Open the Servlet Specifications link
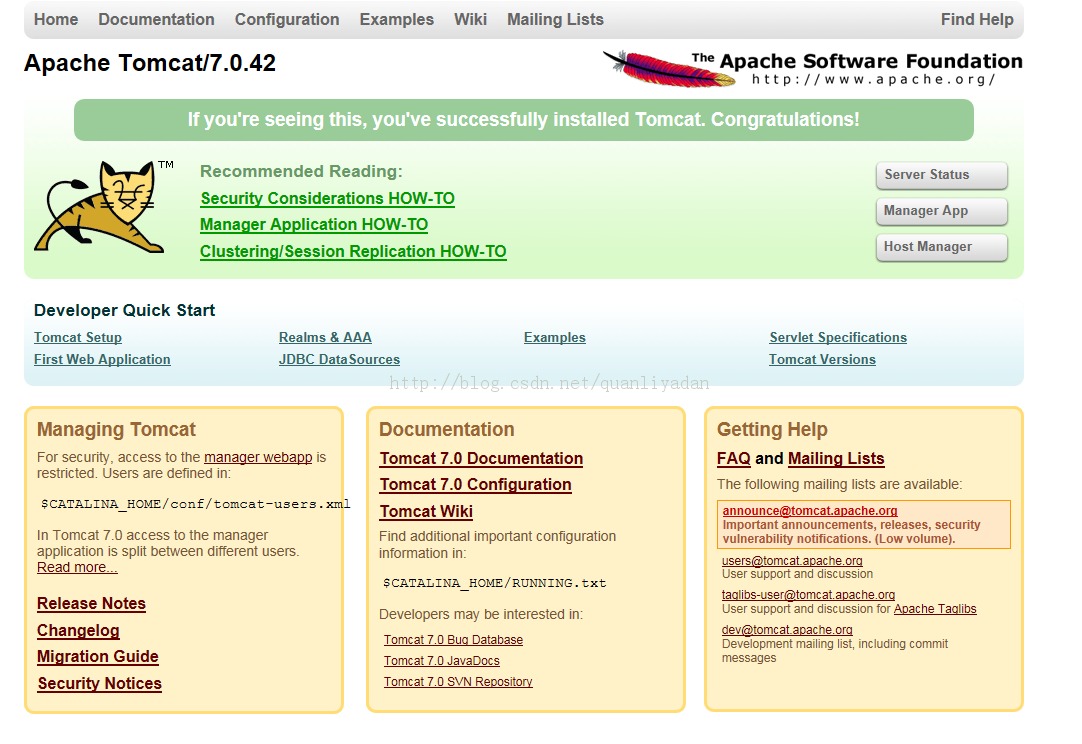 coord(838,337)
